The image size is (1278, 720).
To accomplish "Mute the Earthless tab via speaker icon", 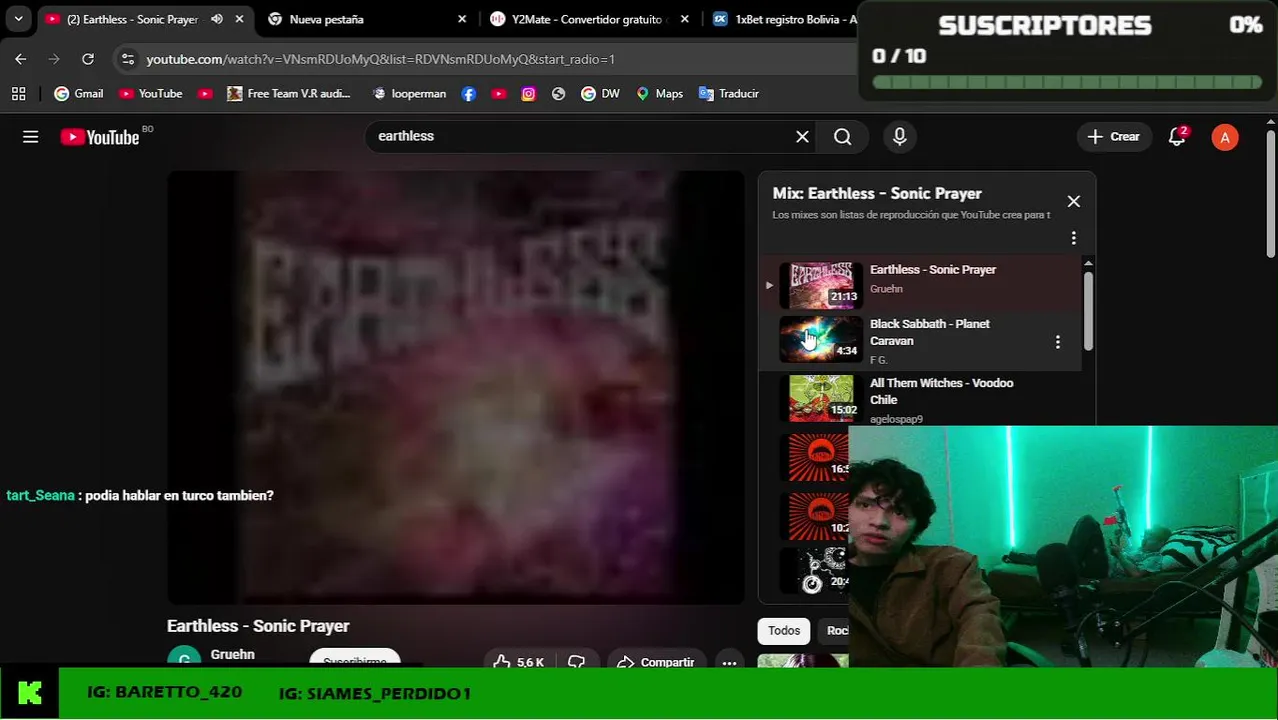I will [x=216, y=19].
